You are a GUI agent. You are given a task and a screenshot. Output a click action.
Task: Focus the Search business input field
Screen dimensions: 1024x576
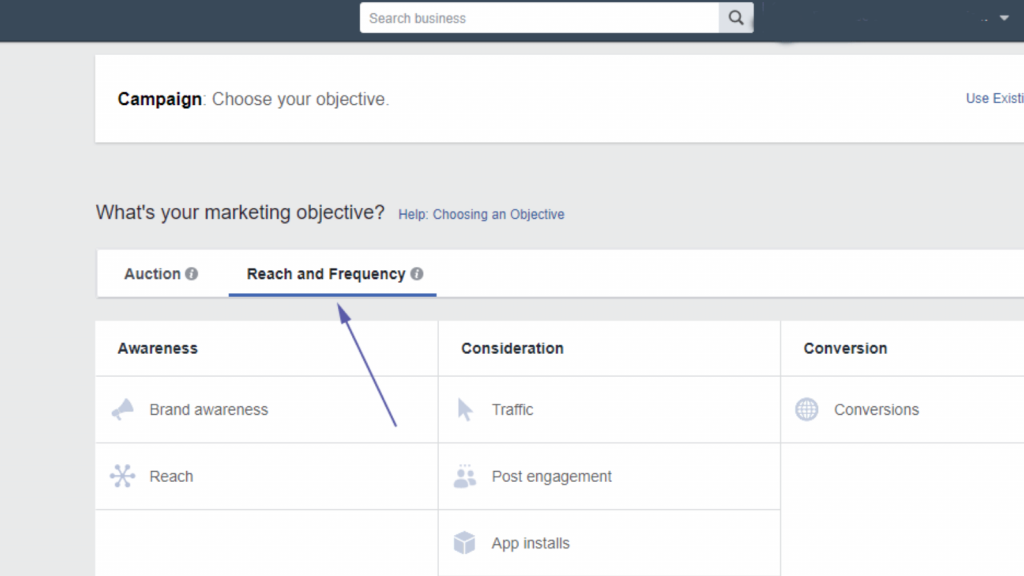pyautogui.click(x=539, y=18)
